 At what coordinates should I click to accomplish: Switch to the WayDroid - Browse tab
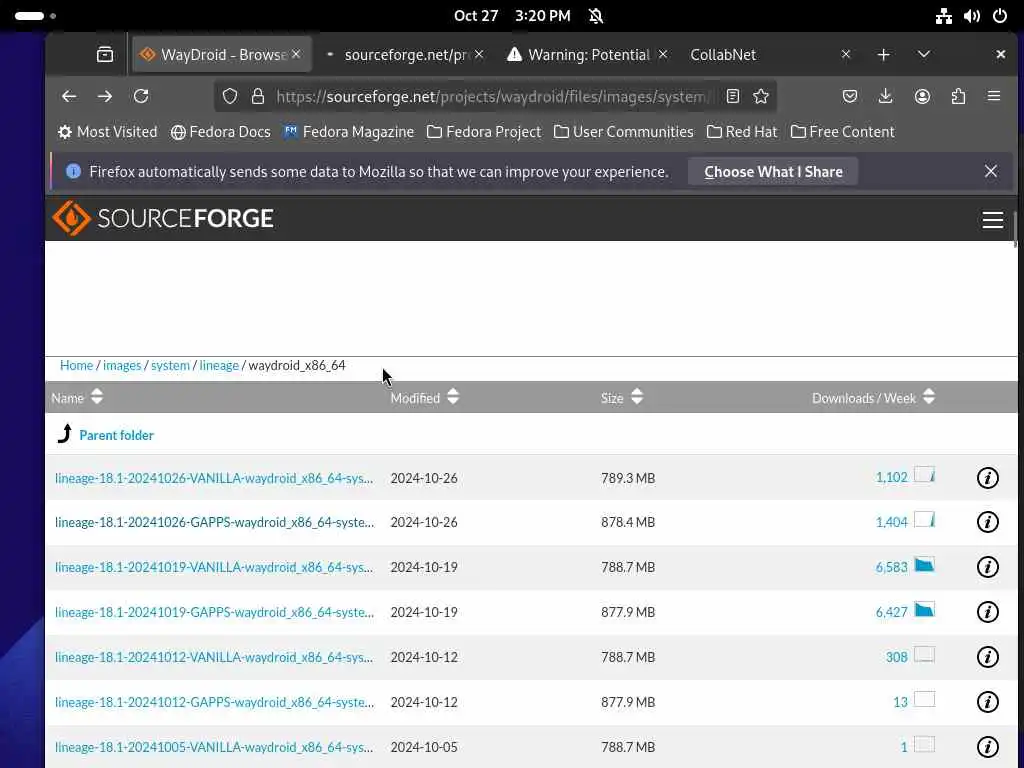click(x=222, y=54)
